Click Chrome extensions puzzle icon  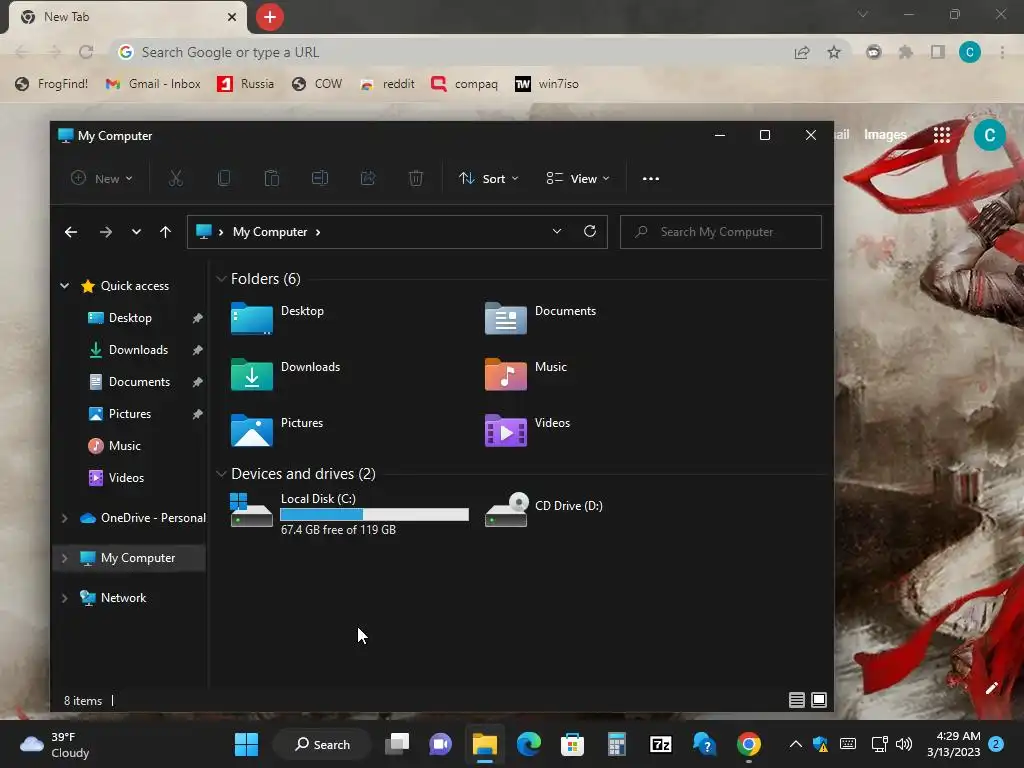tap(905, 52)
